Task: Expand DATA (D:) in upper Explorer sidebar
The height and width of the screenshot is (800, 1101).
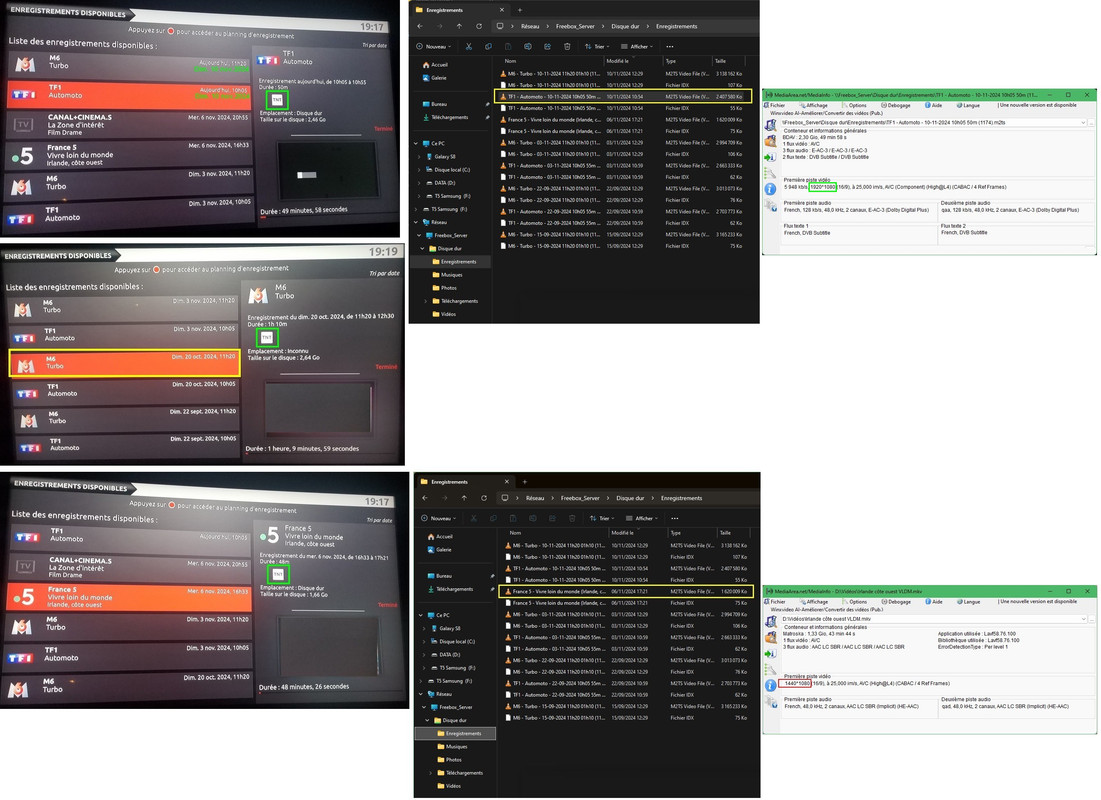Action: [x=419, y=183]
